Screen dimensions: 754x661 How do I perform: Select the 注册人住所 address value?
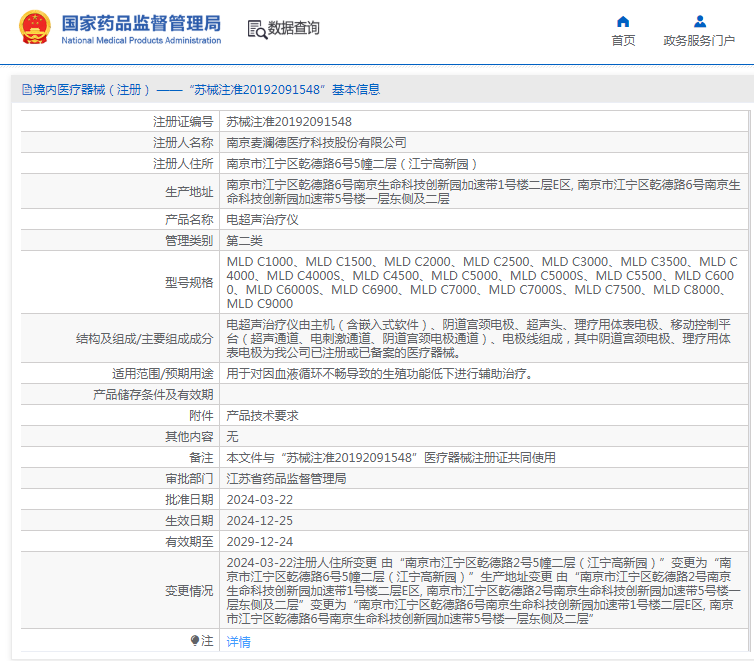[x=352, y=164]
